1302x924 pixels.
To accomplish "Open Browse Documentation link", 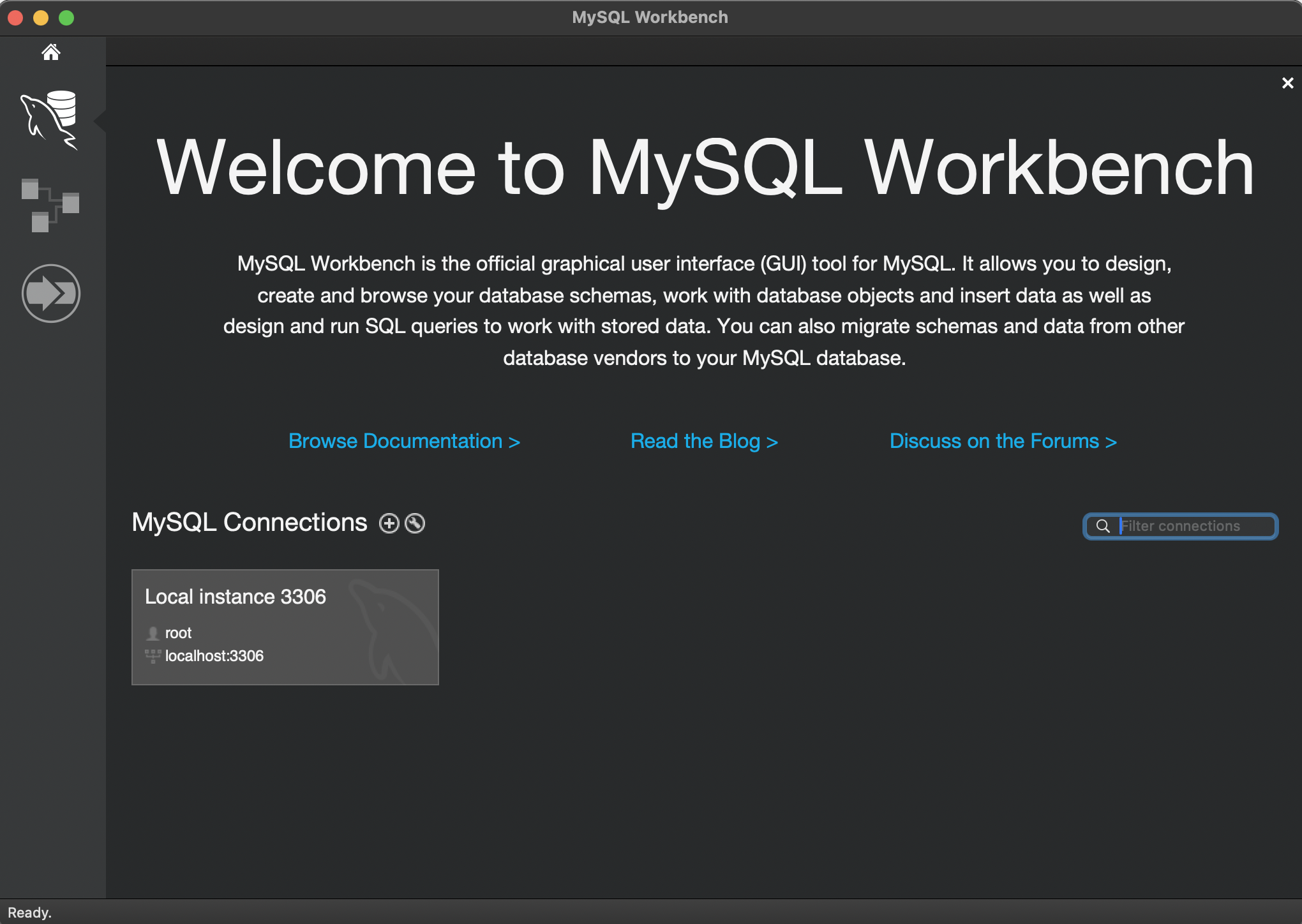I will (x=404, y=441).
